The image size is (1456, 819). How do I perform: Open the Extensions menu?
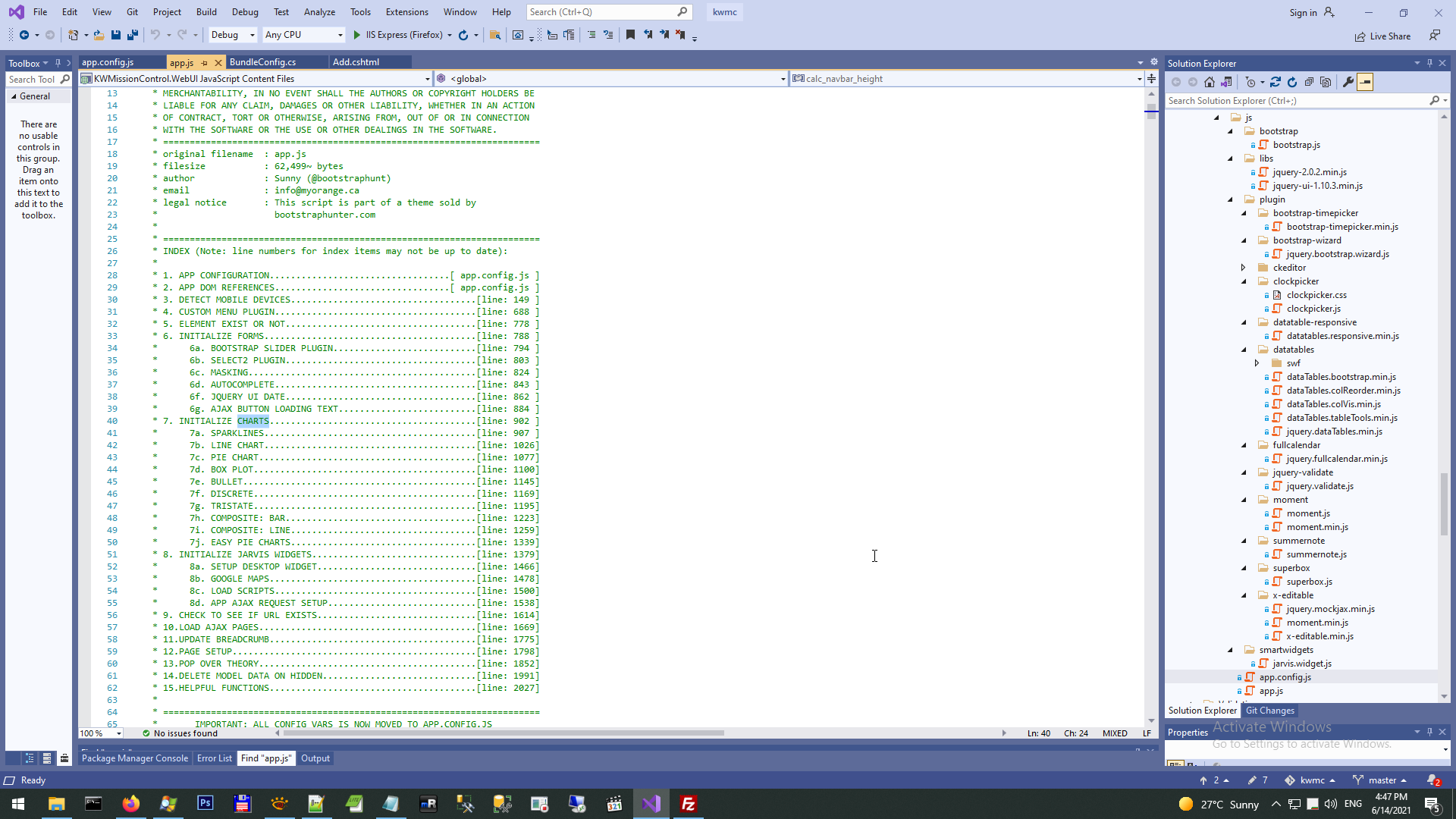[x=406, y=12]
